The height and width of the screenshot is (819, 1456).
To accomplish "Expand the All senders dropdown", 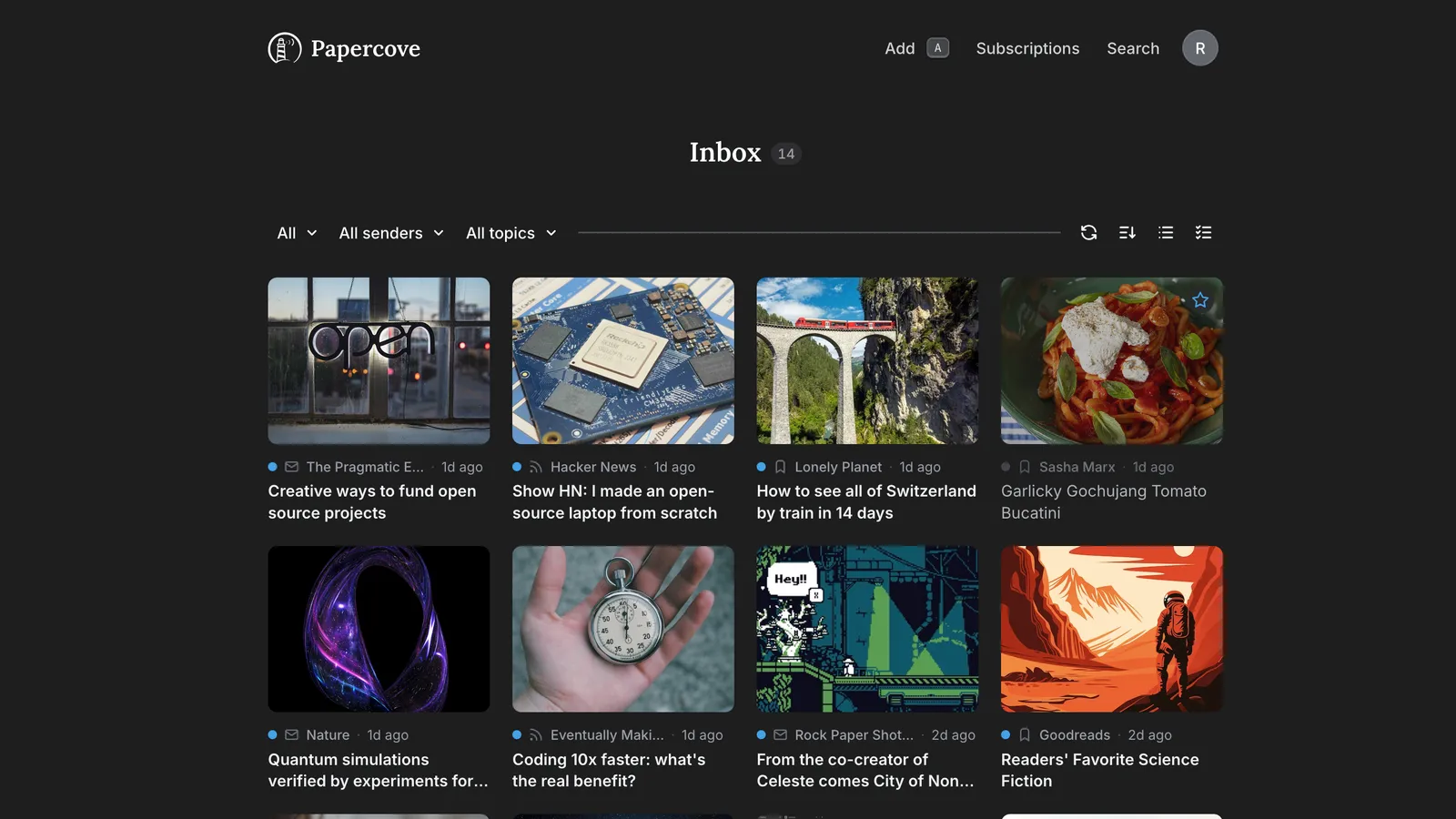I will (391, 233).
